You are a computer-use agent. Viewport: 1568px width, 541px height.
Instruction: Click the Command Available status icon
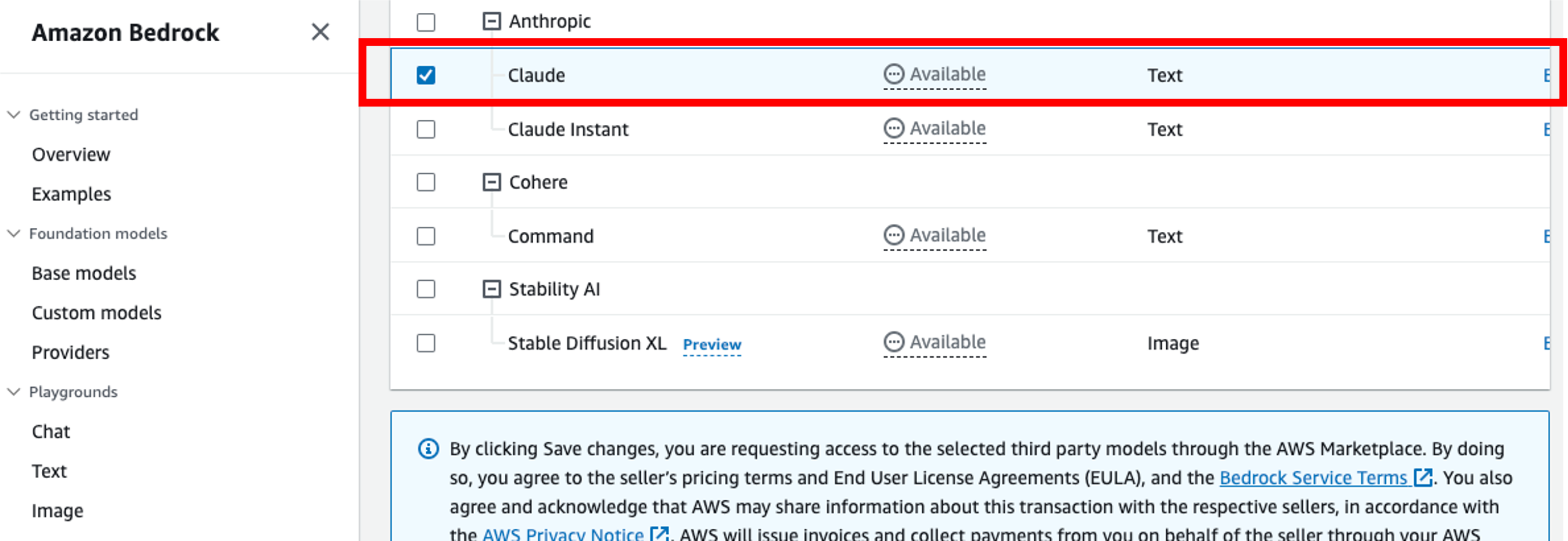pos(894,235)
